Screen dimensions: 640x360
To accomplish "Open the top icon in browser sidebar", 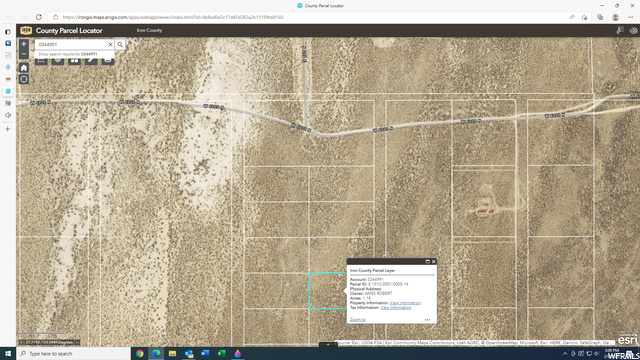I will coord(8,32).
